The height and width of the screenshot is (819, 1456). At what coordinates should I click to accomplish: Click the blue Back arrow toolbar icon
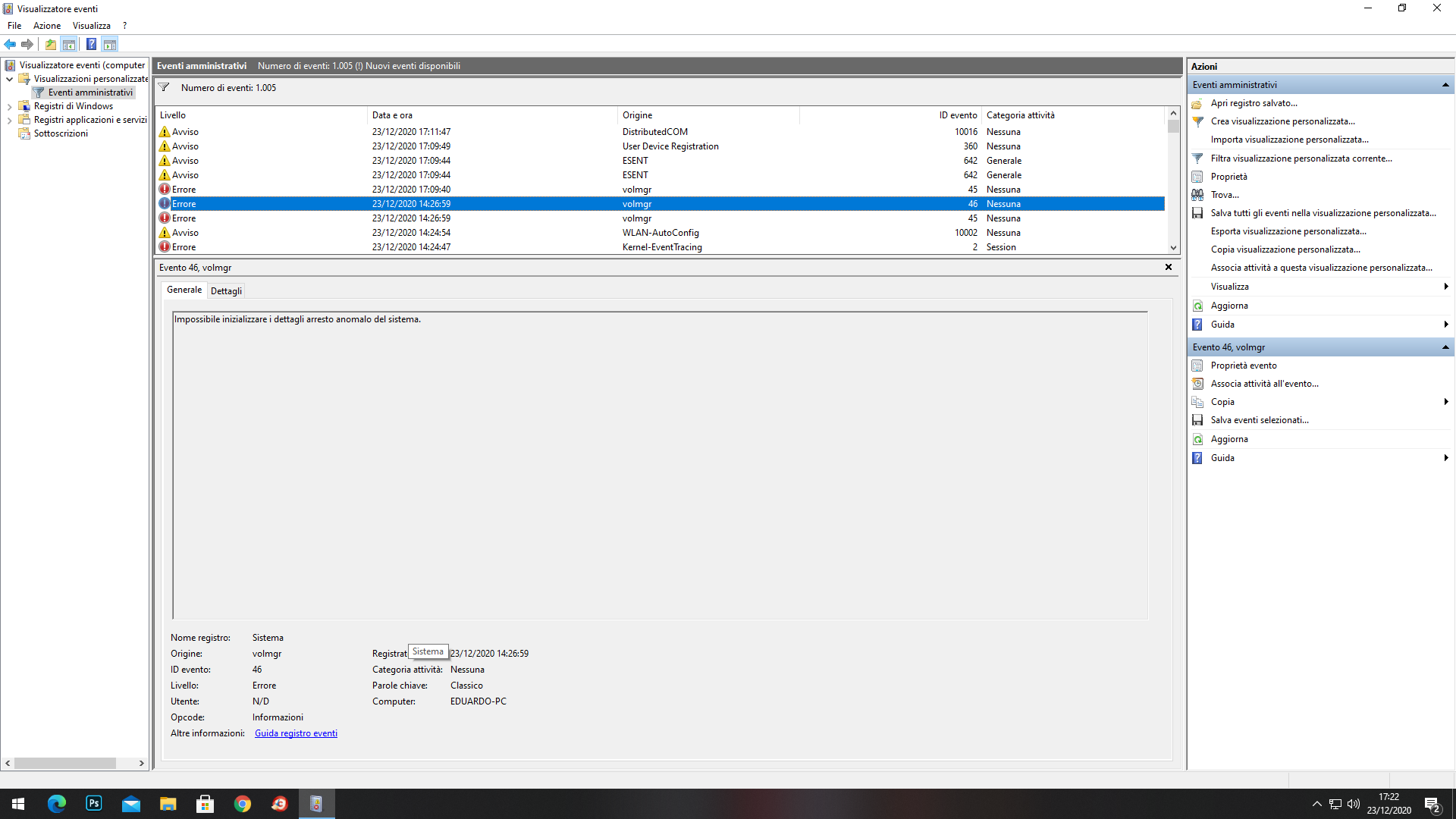click(x=10, y=44)
